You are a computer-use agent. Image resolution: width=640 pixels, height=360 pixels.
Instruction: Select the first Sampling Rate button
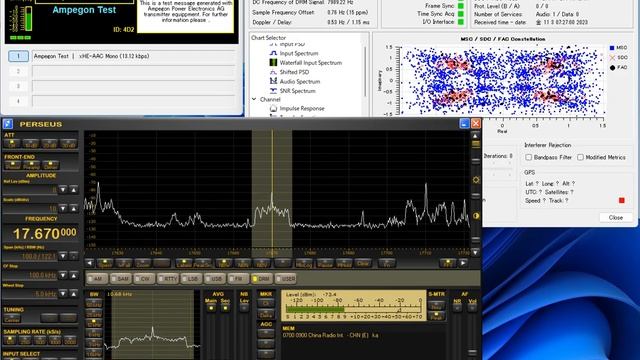(x=10, y=340)
